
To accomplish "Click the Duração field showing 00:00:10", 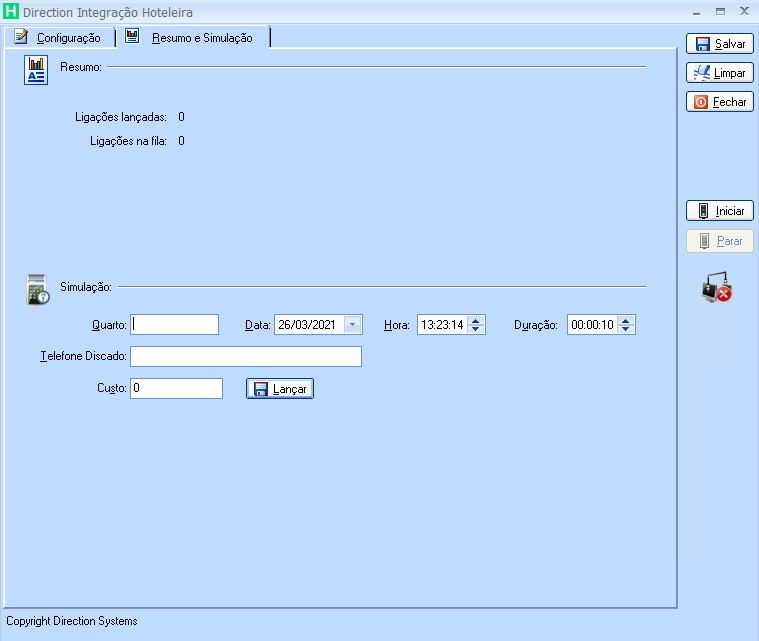I will (x=592, y=324).
